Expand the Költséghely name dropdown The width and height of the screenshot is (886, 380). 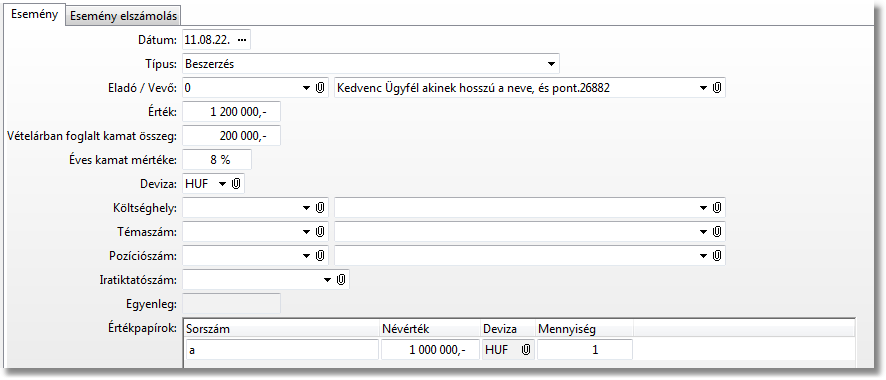click(x=703, y=208)
